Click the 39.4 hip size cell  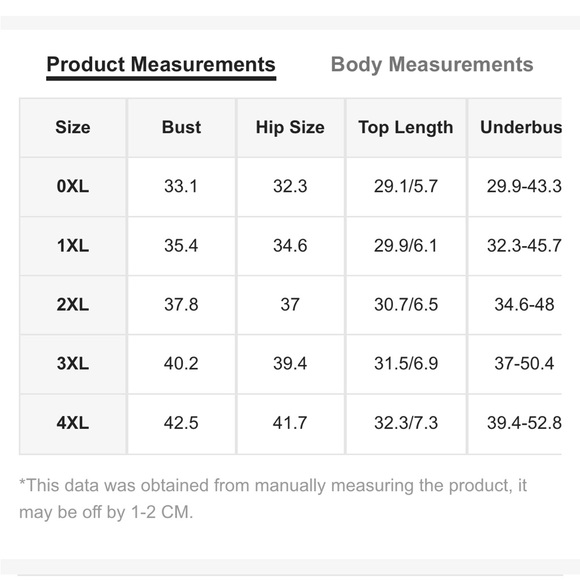click(290, 364)
